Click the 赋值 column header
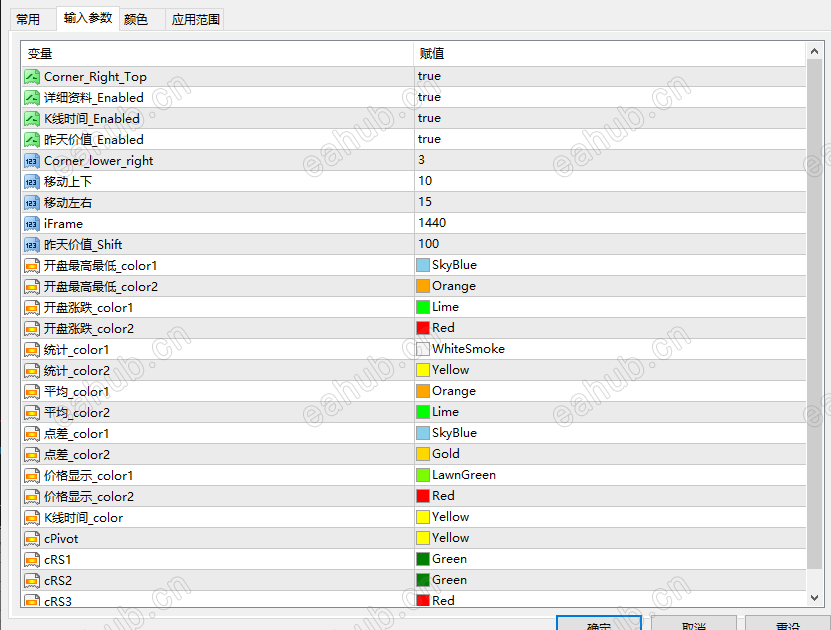 [x=610, y=54]
